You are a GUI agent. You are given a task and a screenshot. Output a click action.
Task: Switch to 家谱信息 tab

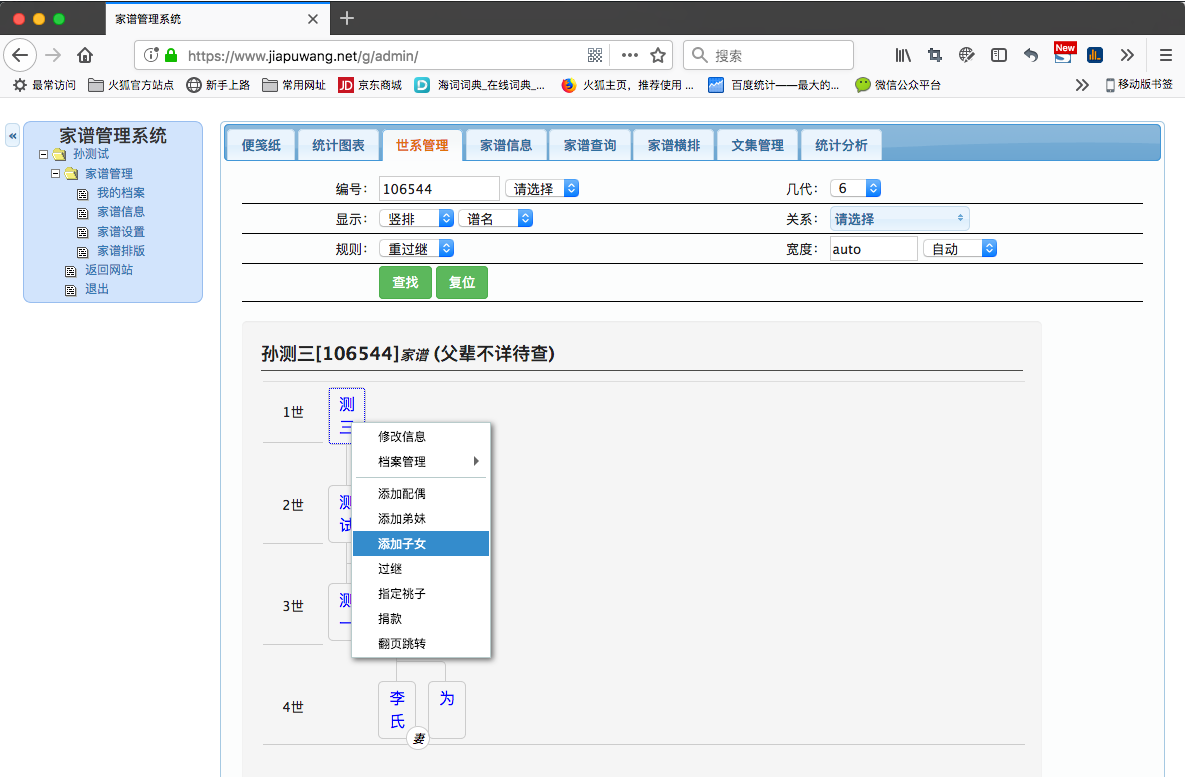pos(506,145)
